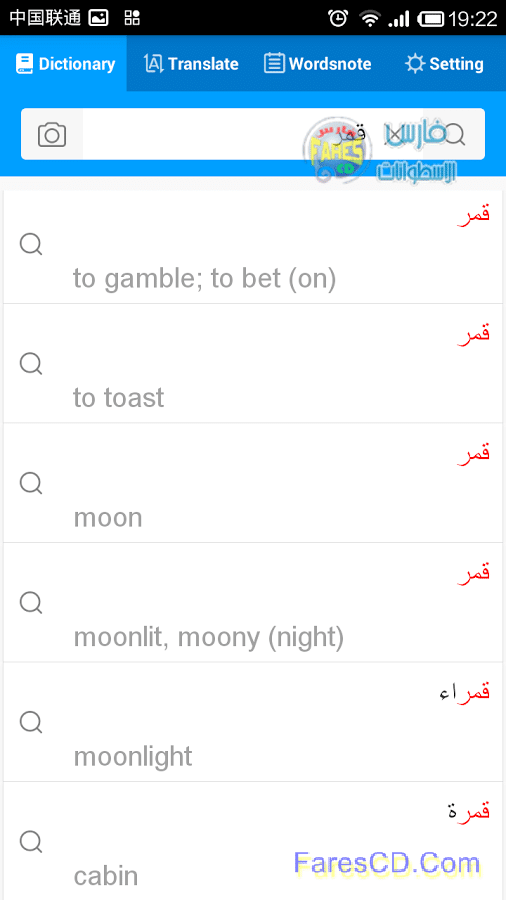The image size is (506, 900).
Task: Tap magnifier beside 'to toast' entry
Action: [x=31, y=364]
